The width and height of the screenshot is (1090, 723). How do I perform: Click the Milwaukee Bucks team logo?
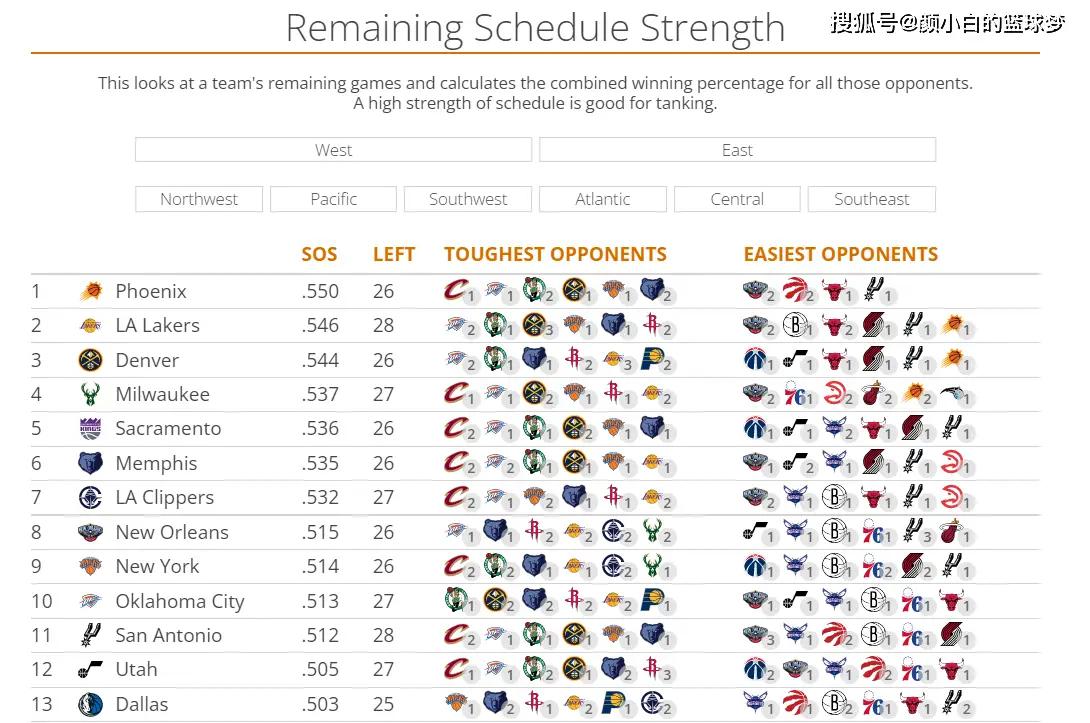(x=90, y=394)
